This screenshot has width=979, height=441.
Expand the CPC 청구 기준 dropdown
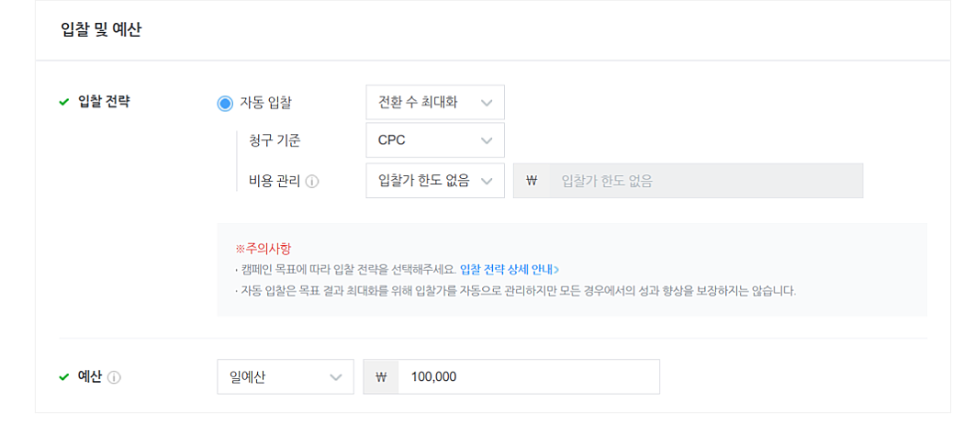click(435, 140)
